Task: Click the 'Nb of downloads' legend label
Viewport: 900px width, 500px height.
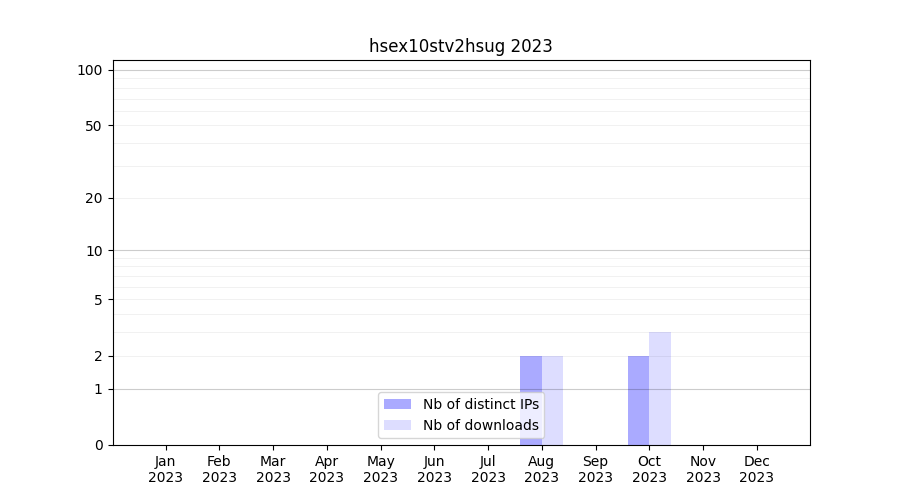Action: (480, 425)
